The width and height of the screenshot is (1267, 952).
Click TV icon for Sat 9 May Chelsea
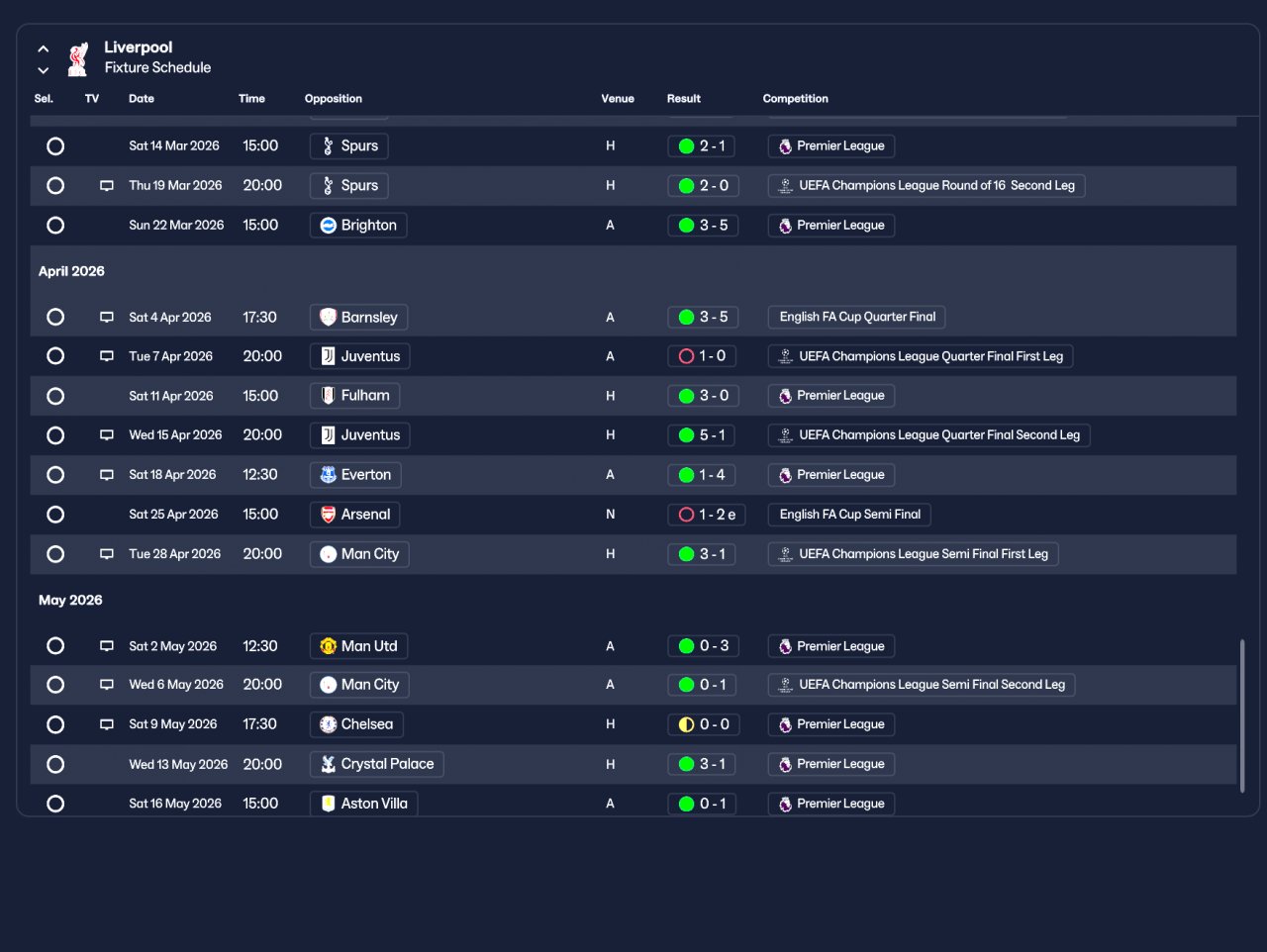pyautogui.click(x=107, y=724)
